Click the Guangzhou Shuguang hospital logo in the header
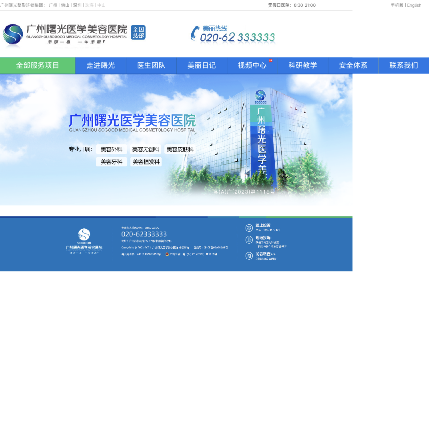 click(65, 34)
